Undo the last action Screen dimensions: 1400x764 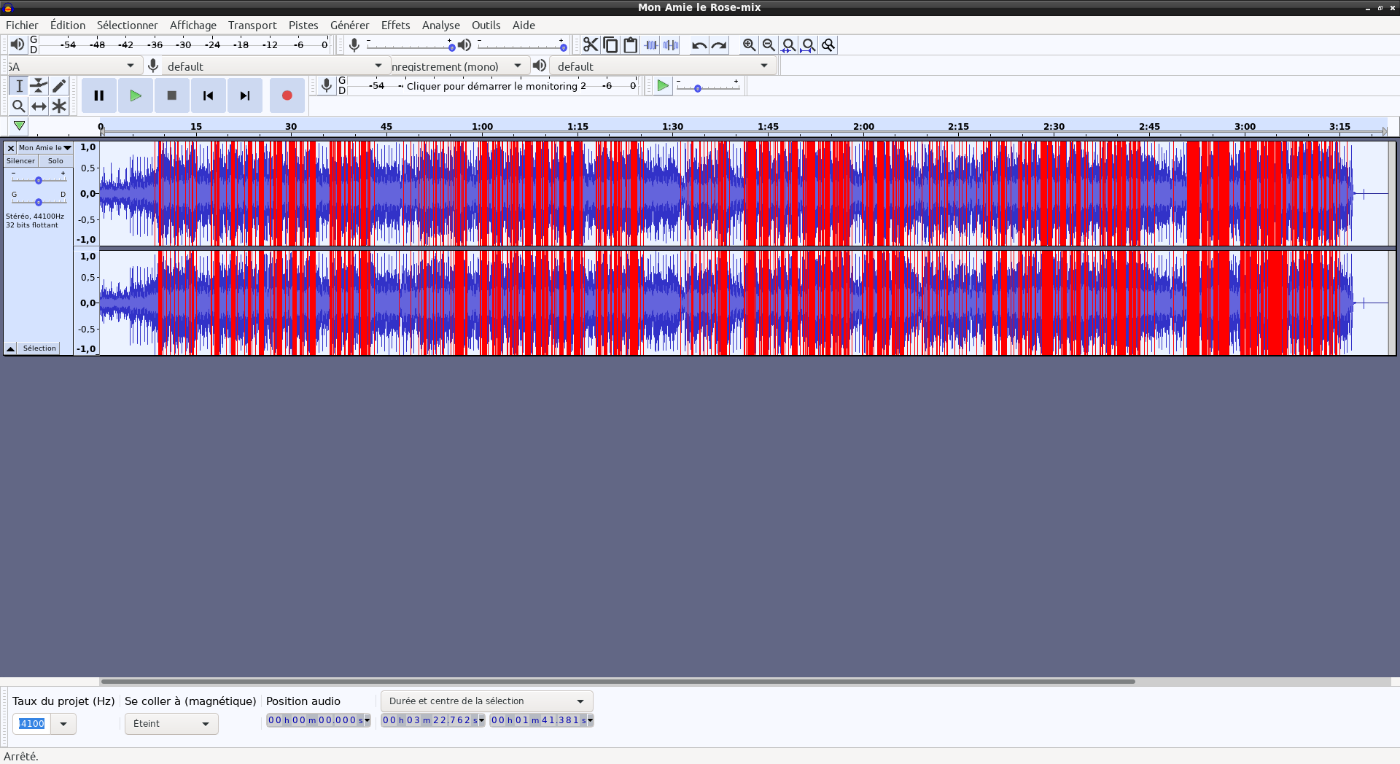699,45
